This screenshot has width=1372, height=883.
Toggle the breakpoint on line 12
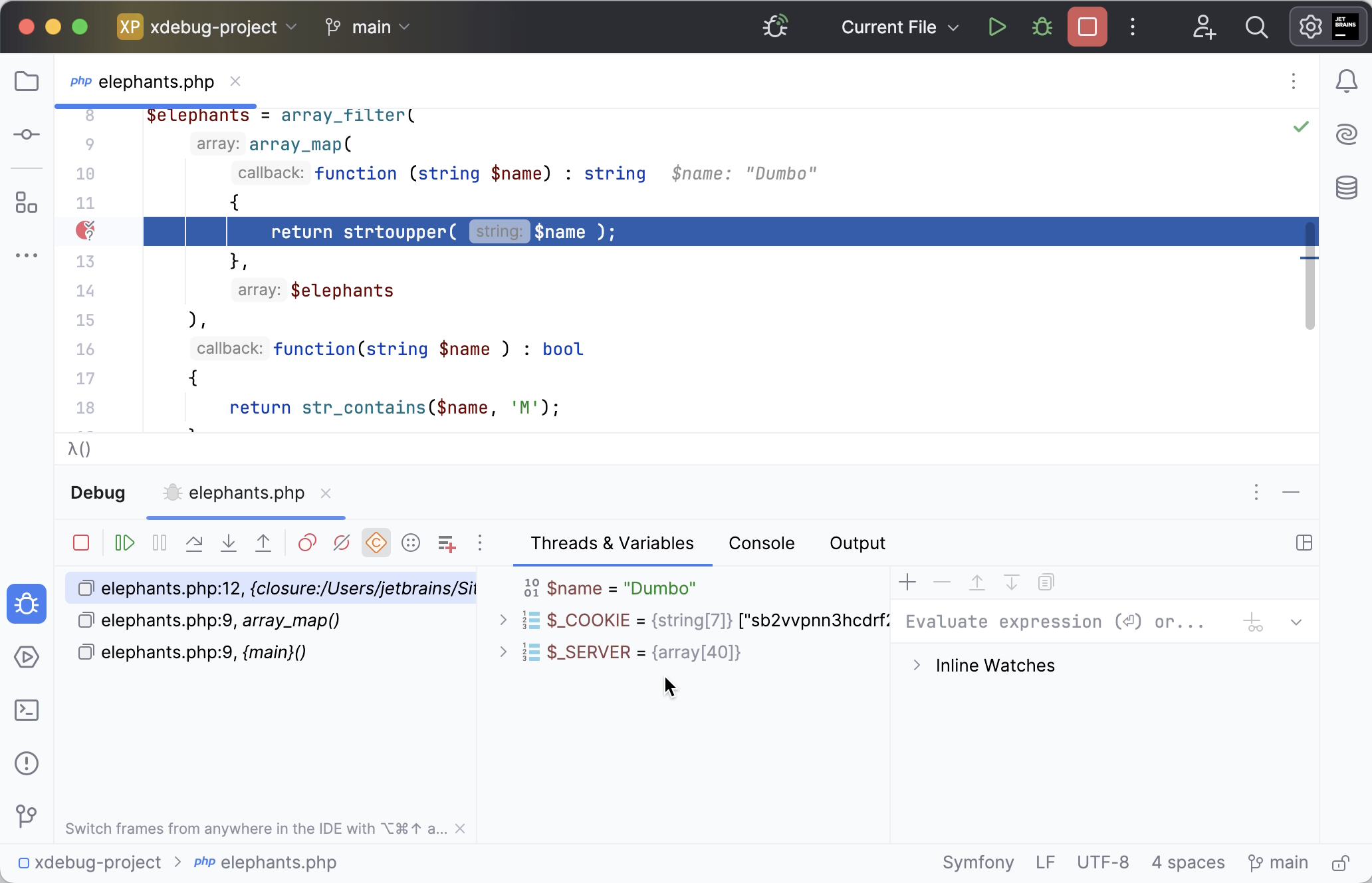tap(85, 231)
